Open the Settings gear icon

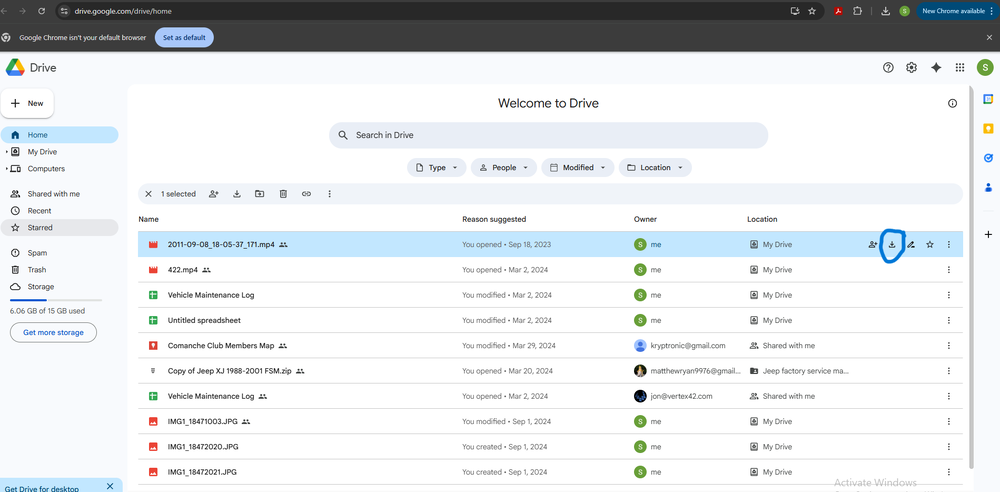[911, 68]
